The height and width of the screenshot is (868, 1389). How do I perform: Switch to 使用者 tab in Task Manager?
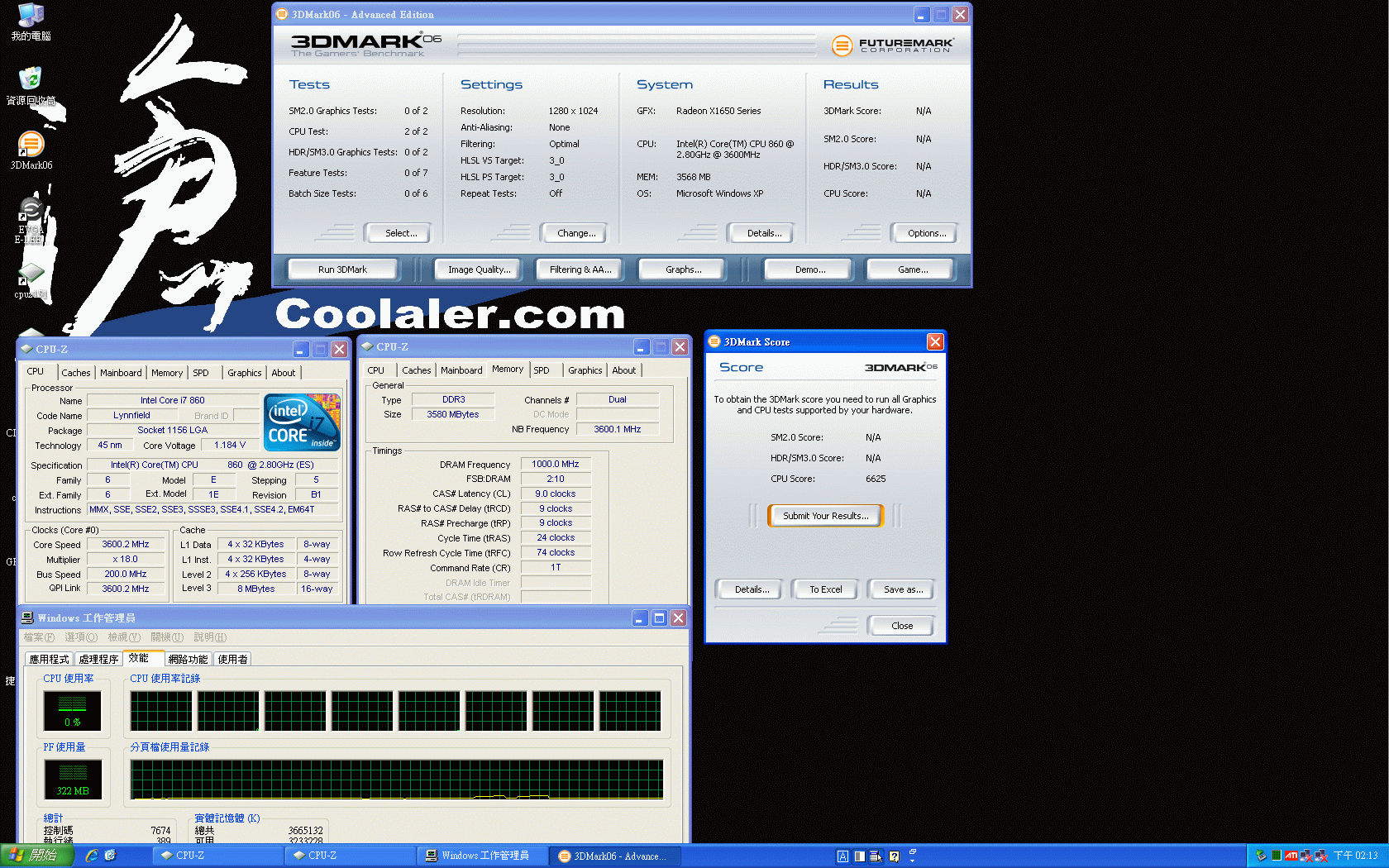pyautogui.click(x=232, y=660)
